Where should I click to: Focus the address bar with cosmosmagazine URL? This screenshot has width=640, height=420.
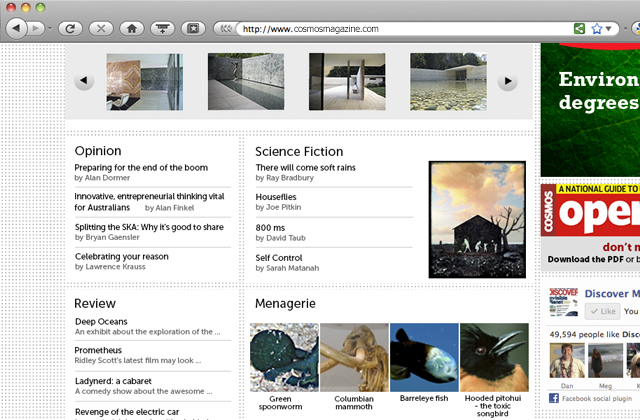pos(406,29)
